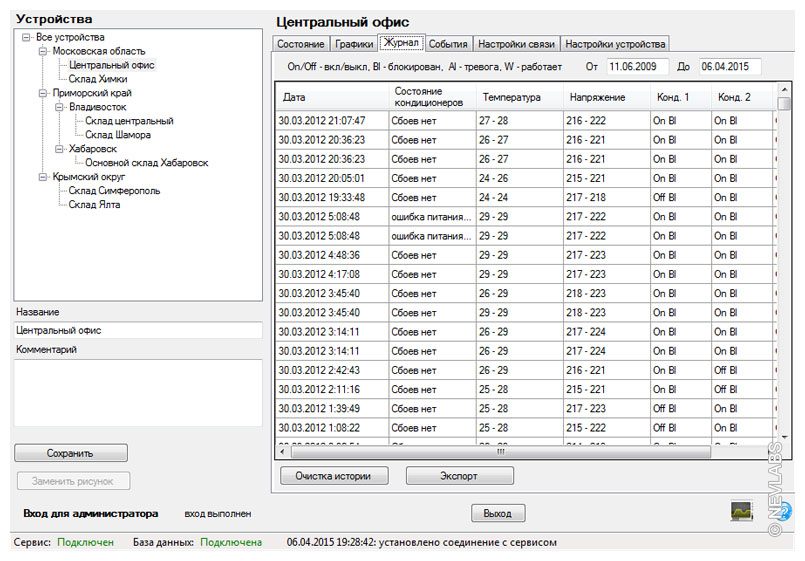805x561 pixels.
Task: Click the horizontal scrollbar under the journal table
Action: pyautogui.click(x=500, y=451)
